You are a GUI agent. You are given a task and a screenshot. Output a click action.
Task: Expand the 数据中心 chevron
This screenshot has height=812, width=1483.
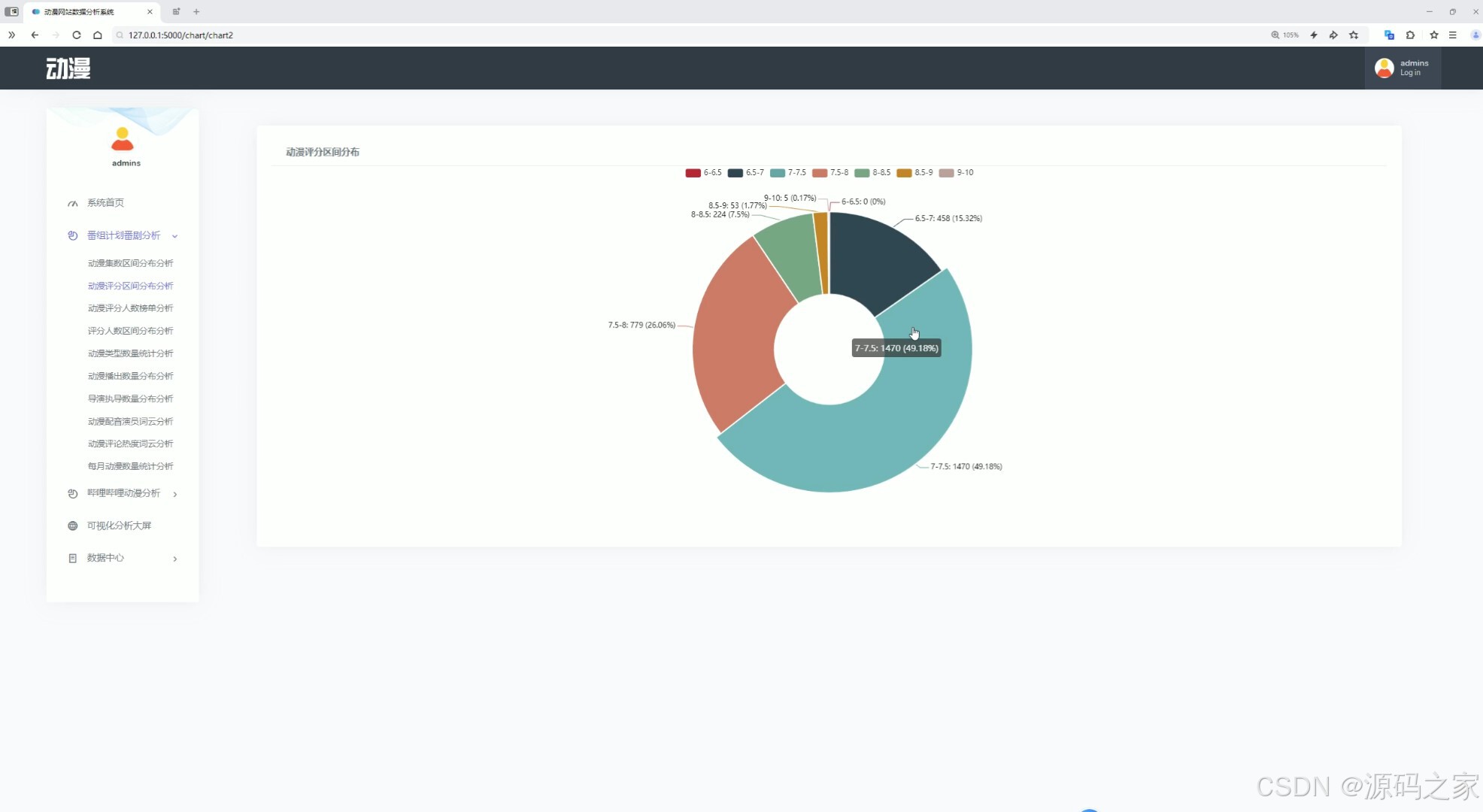coord(174,559)
